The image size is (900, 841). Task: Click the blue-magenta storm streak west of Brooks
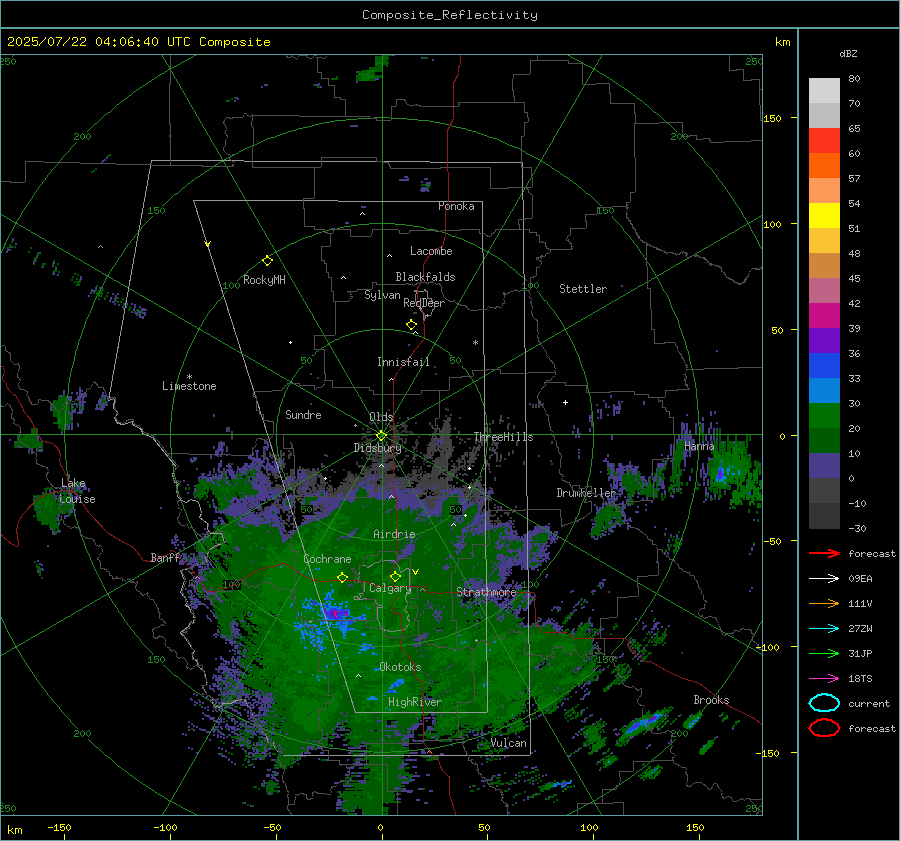pyautogui.click(x=645, y=722)
